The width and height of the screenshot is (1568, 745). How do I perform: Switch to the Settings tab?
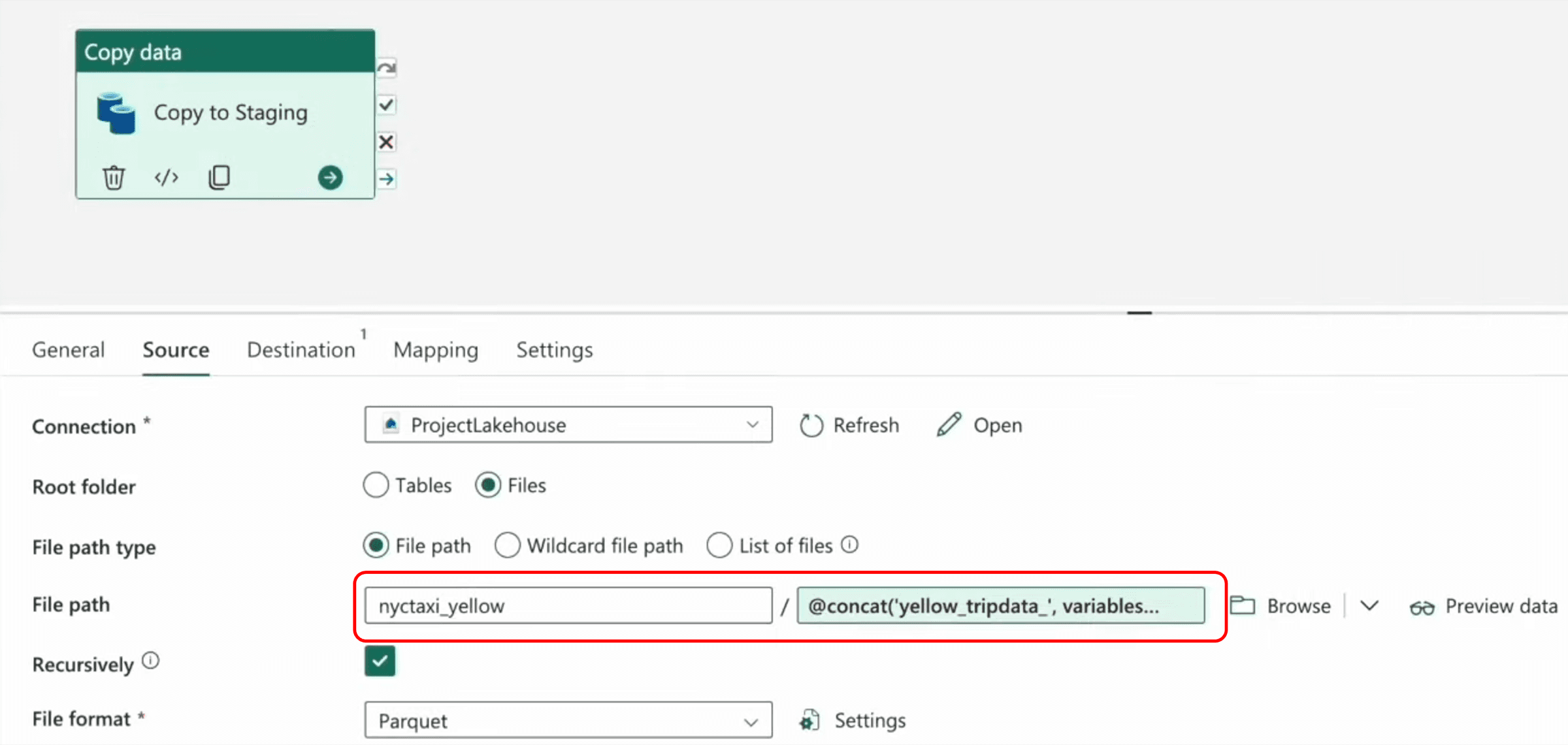555,350
